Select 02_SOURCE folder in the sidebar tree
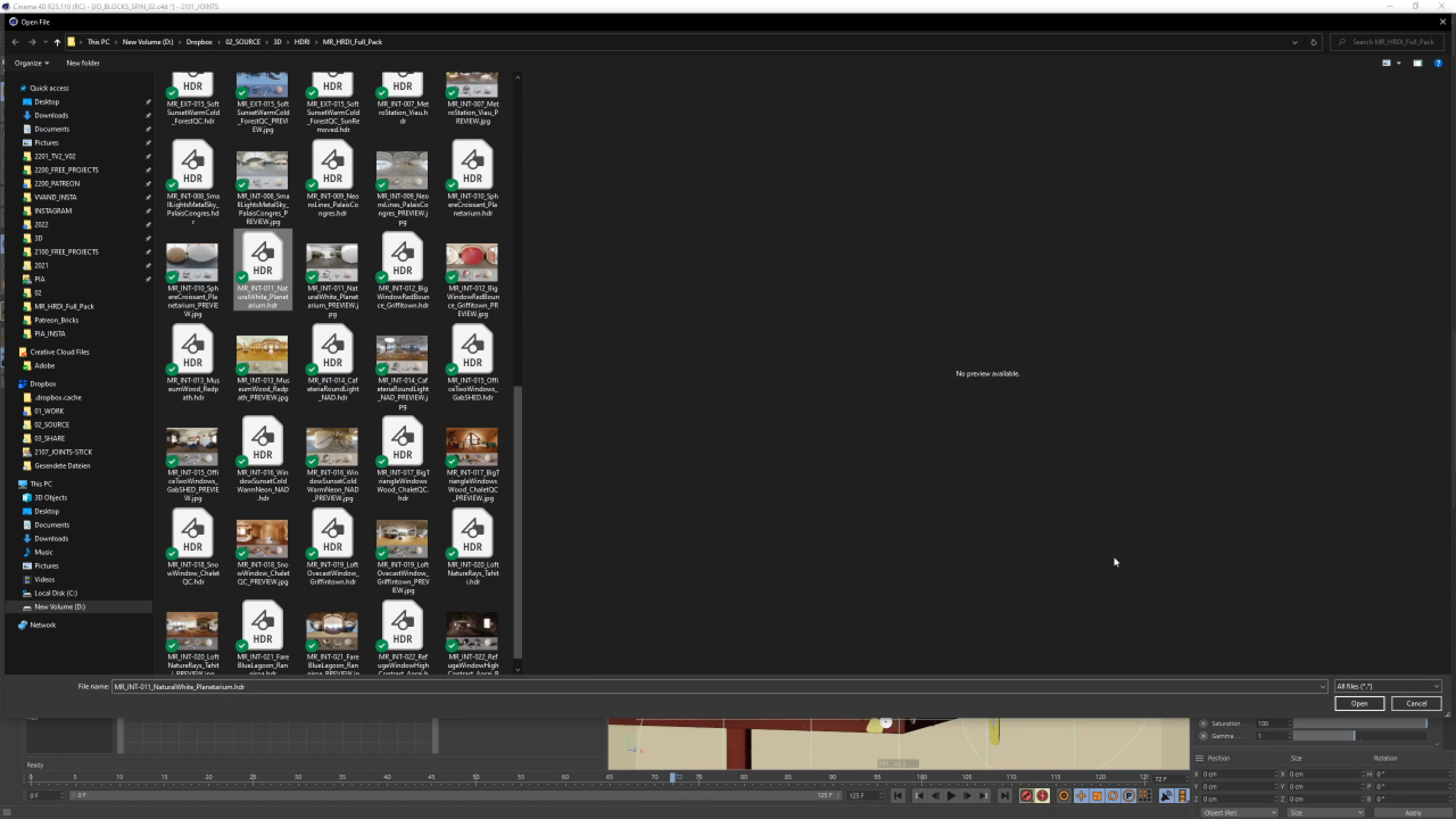The height and width of the screenshot is (819, 1456). click(x=52, y=425)
